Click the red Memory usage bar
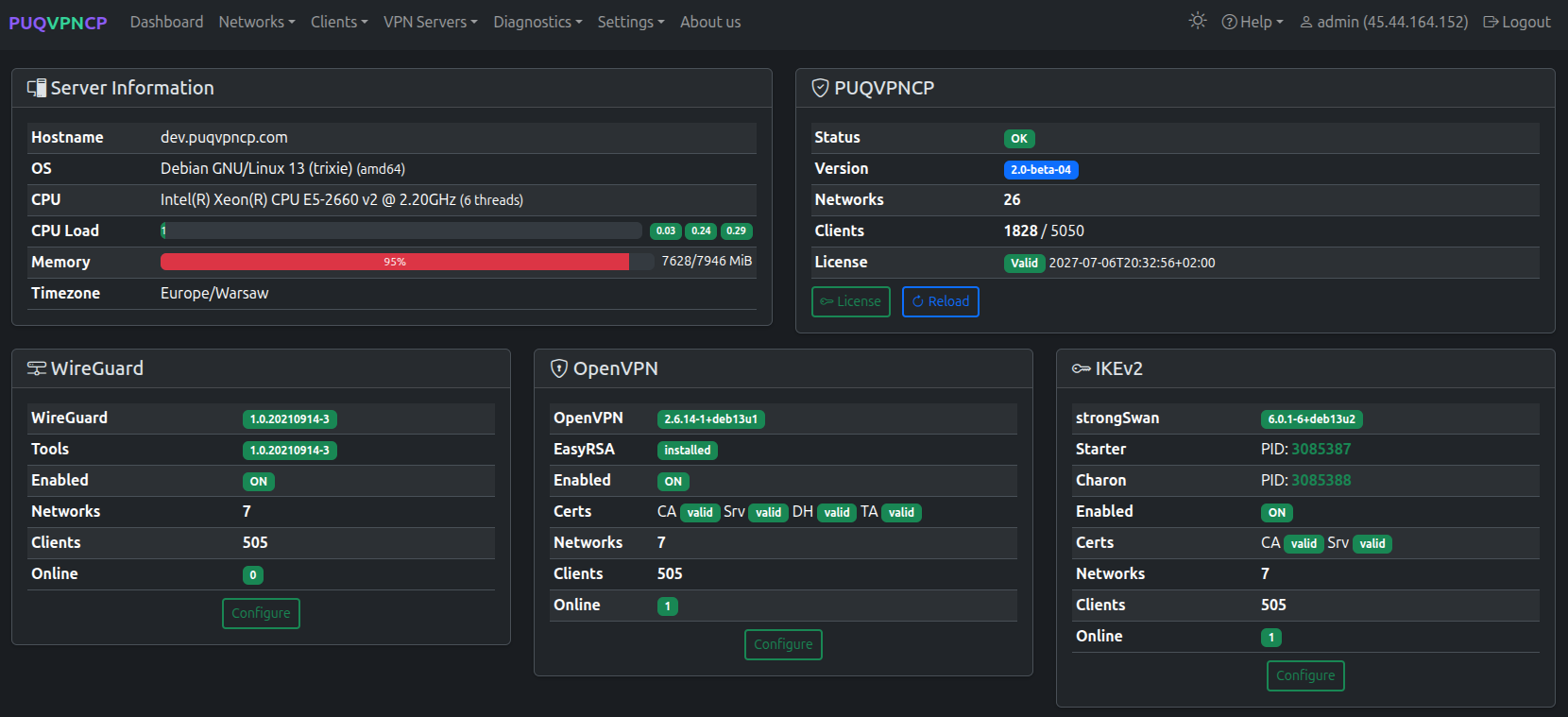Image resolution: width=1568 pixels, height=717 pixels. click(394, 262)
